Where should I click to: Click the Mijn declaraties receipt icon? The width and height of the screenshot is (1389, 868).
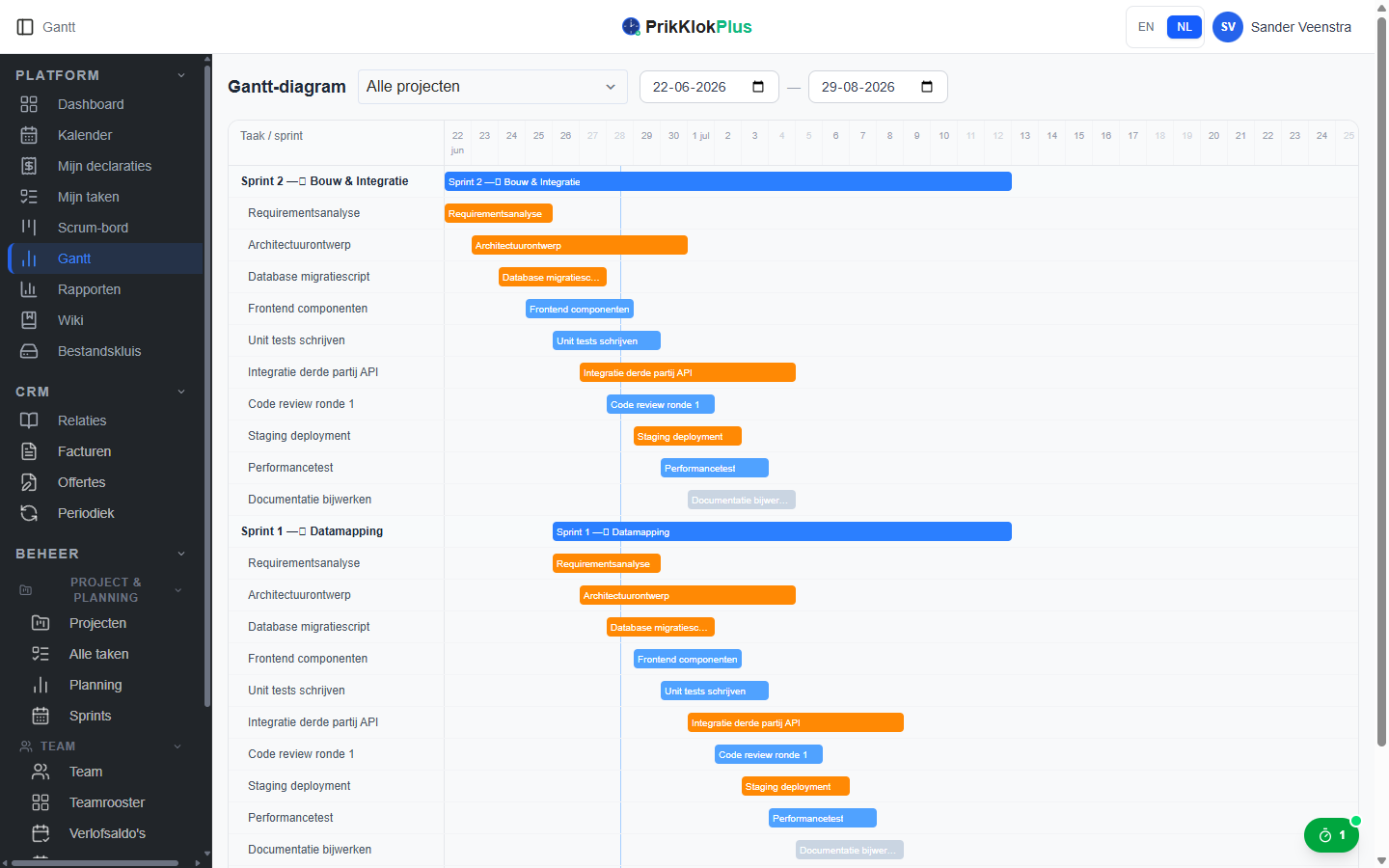click(x=29, y=166)
